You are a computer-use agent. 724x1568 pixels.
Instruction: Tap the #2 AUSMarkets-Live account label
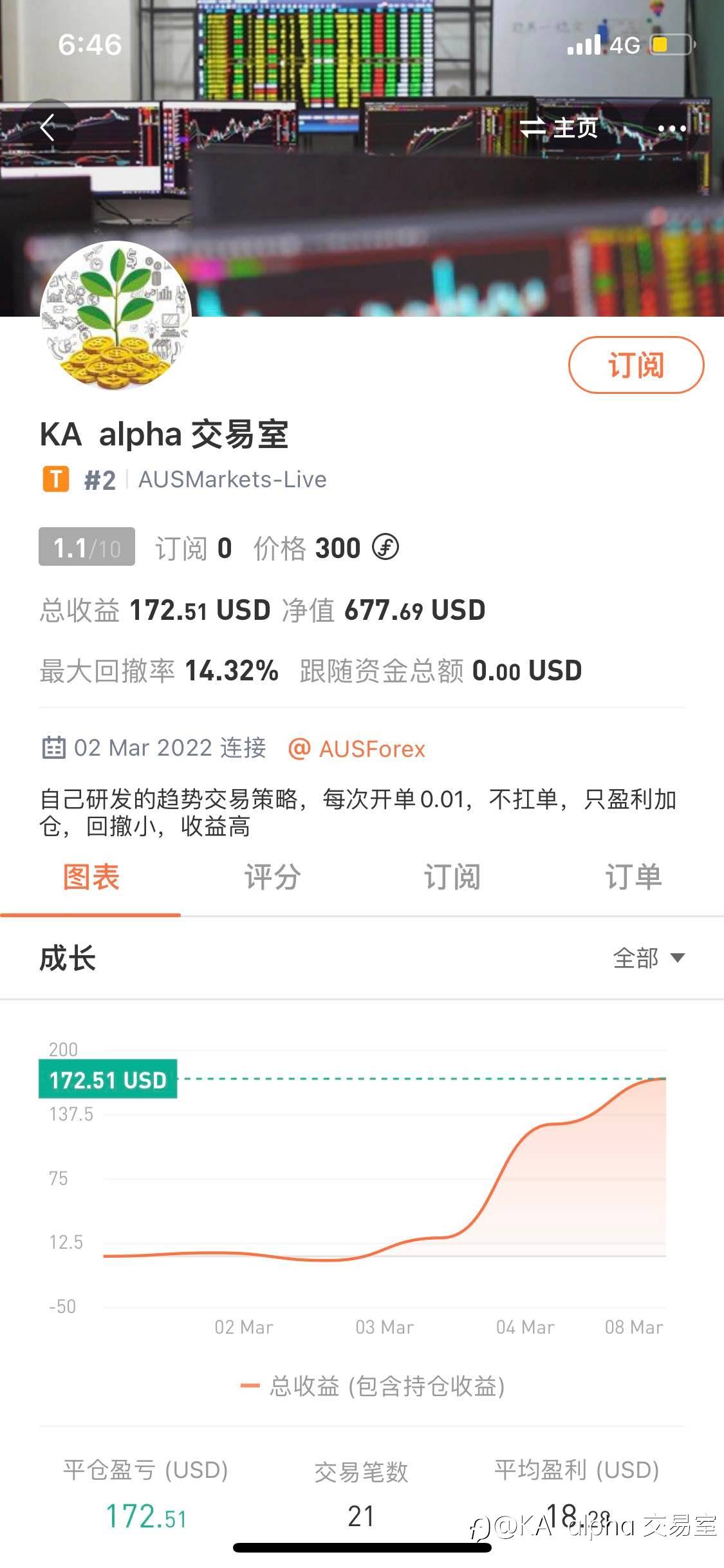[x=206, y=480]
